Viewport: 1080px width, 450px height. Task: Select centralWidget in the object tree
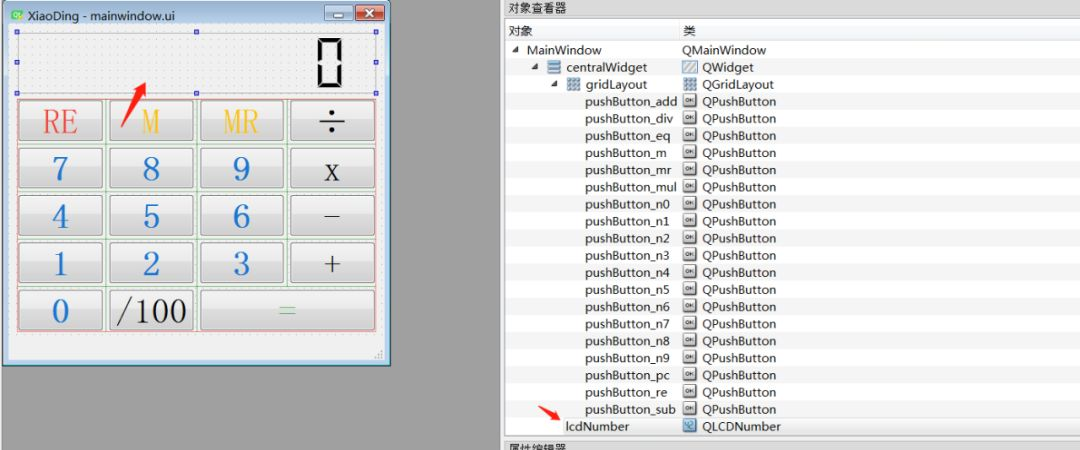(x=607, y=67)
